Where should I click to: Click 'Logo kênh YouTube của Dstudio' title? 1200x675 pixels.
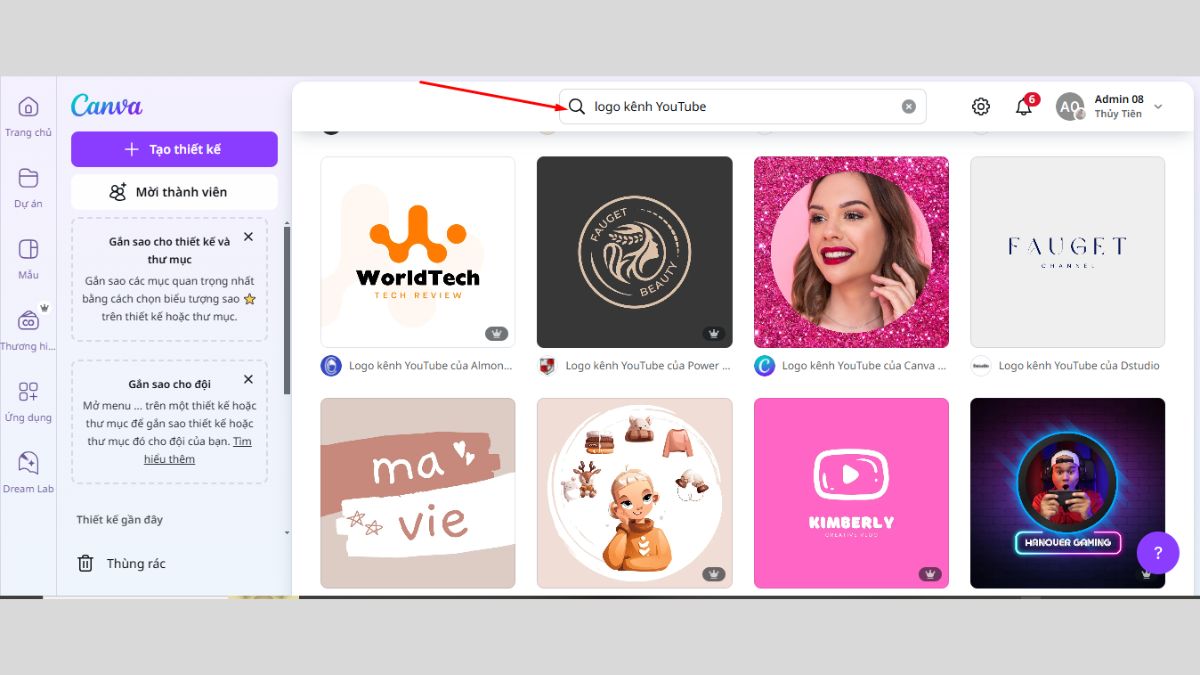coord(1079,366)
